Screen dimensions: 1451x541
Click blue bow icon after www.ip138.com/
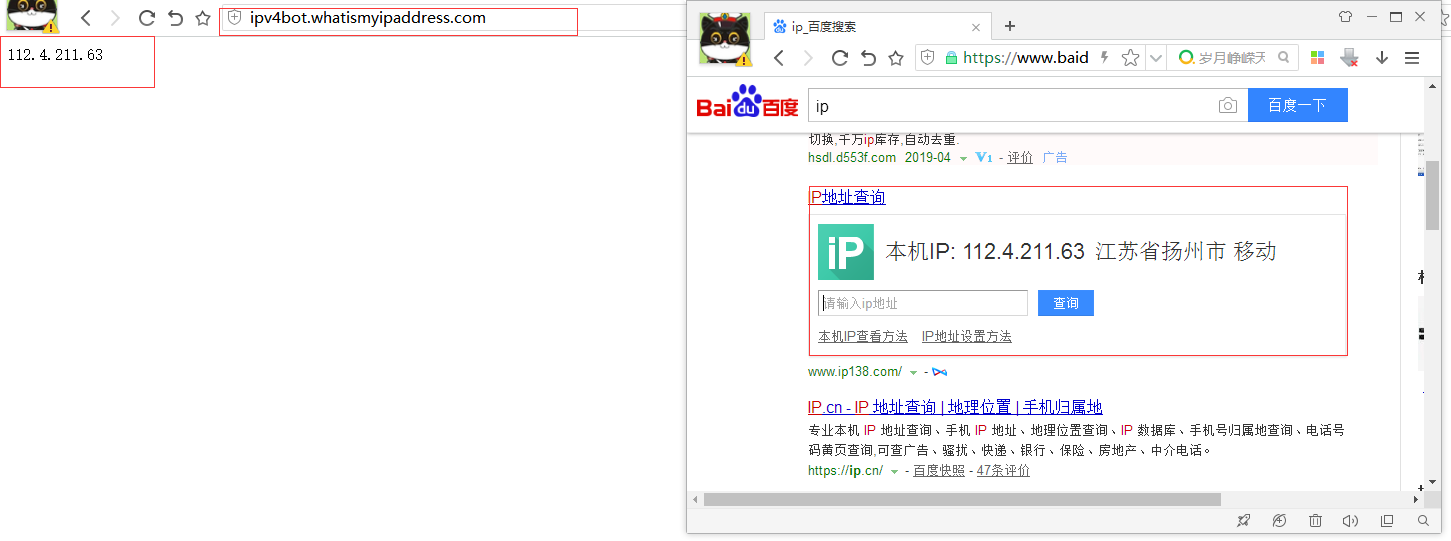[939, 372]
